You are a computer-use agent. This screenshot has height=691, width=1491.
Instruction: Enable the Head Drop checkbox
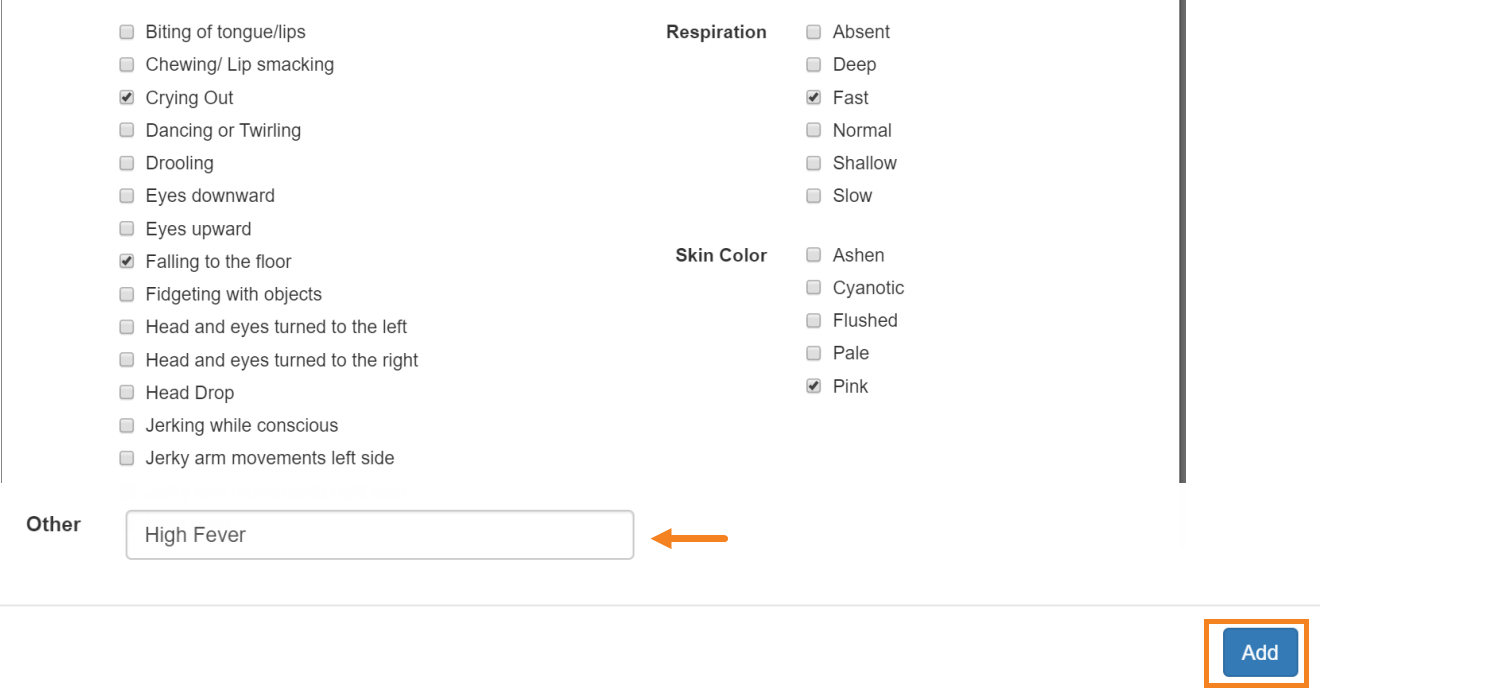coord(127,393)
